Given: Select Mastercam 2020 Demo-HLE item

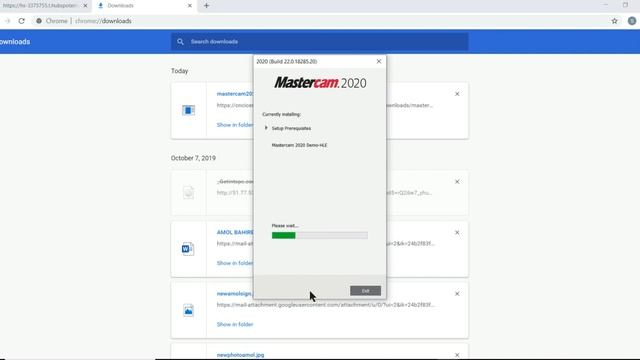Looking at the screenshot, I should [x=299, y=145].
